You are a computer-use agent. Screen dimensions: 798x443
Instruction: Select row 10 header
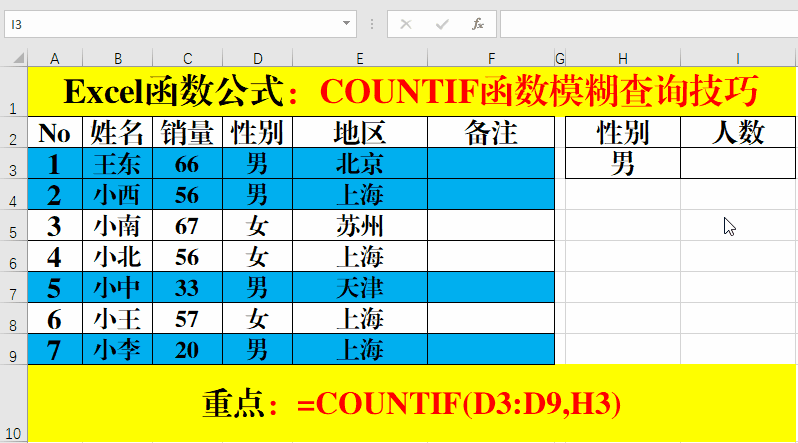(14, 403)
